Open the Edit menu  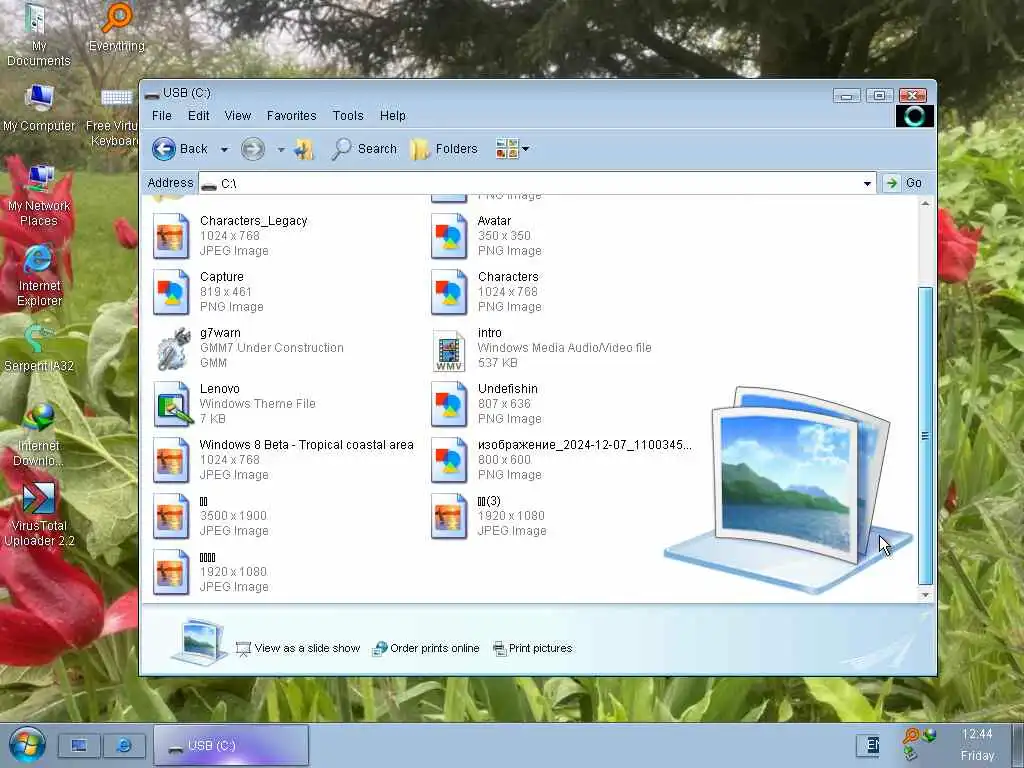(x=199, y=116)
